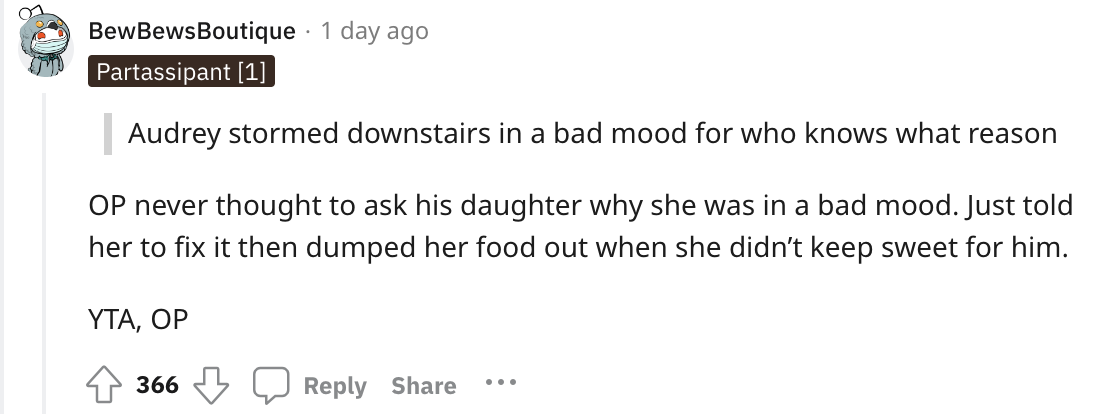Open the '1 day ago' timestamp permalink
Viewport: 1094px width, 414px height.
[374, 31]
